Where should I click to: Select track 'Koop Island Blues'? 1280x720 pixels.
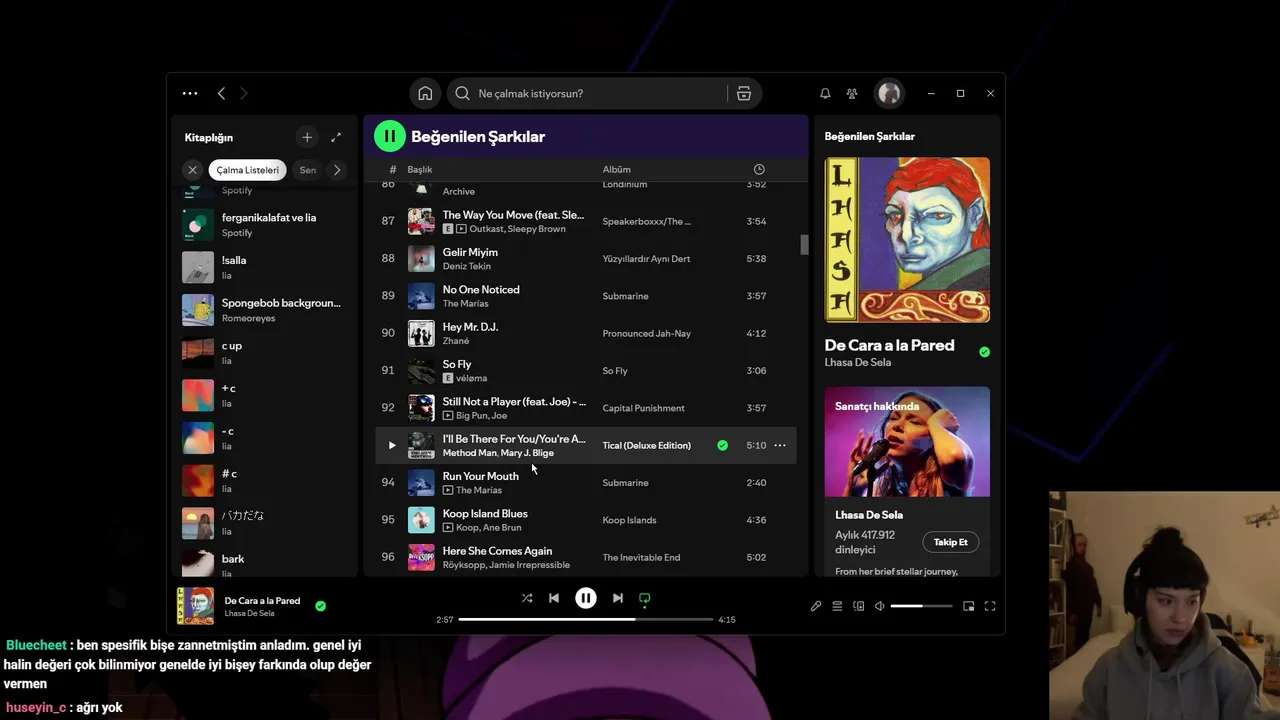[x=485, y=513]
